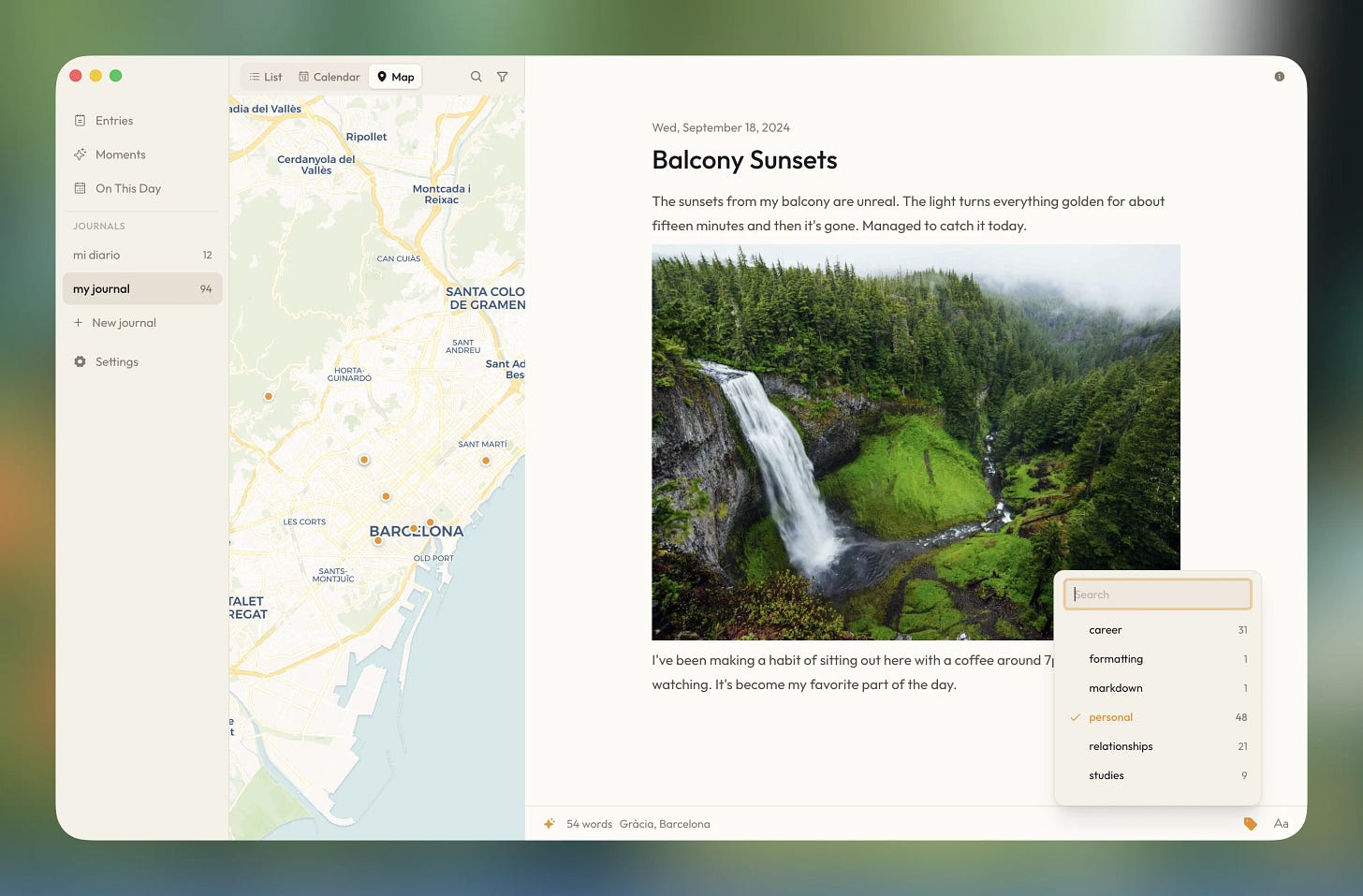This screenshot has width=1363, height=896.
Task: Click the tag search field
Action: [x=1158, y=594]
